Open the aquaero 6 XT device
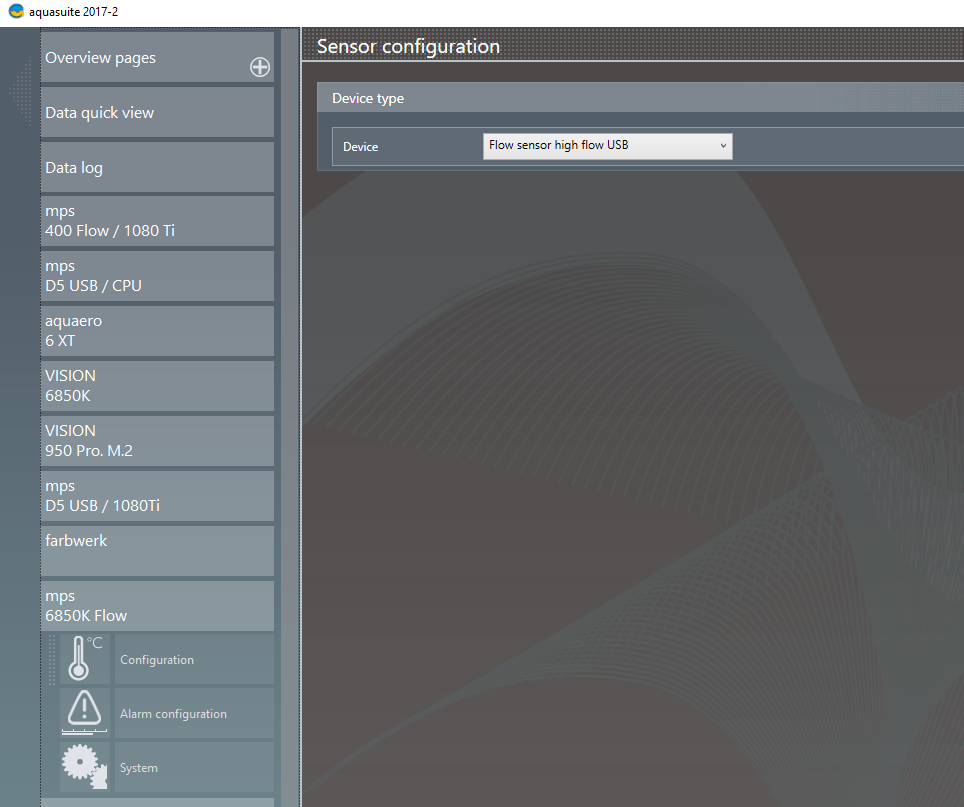 pos(157,331)
